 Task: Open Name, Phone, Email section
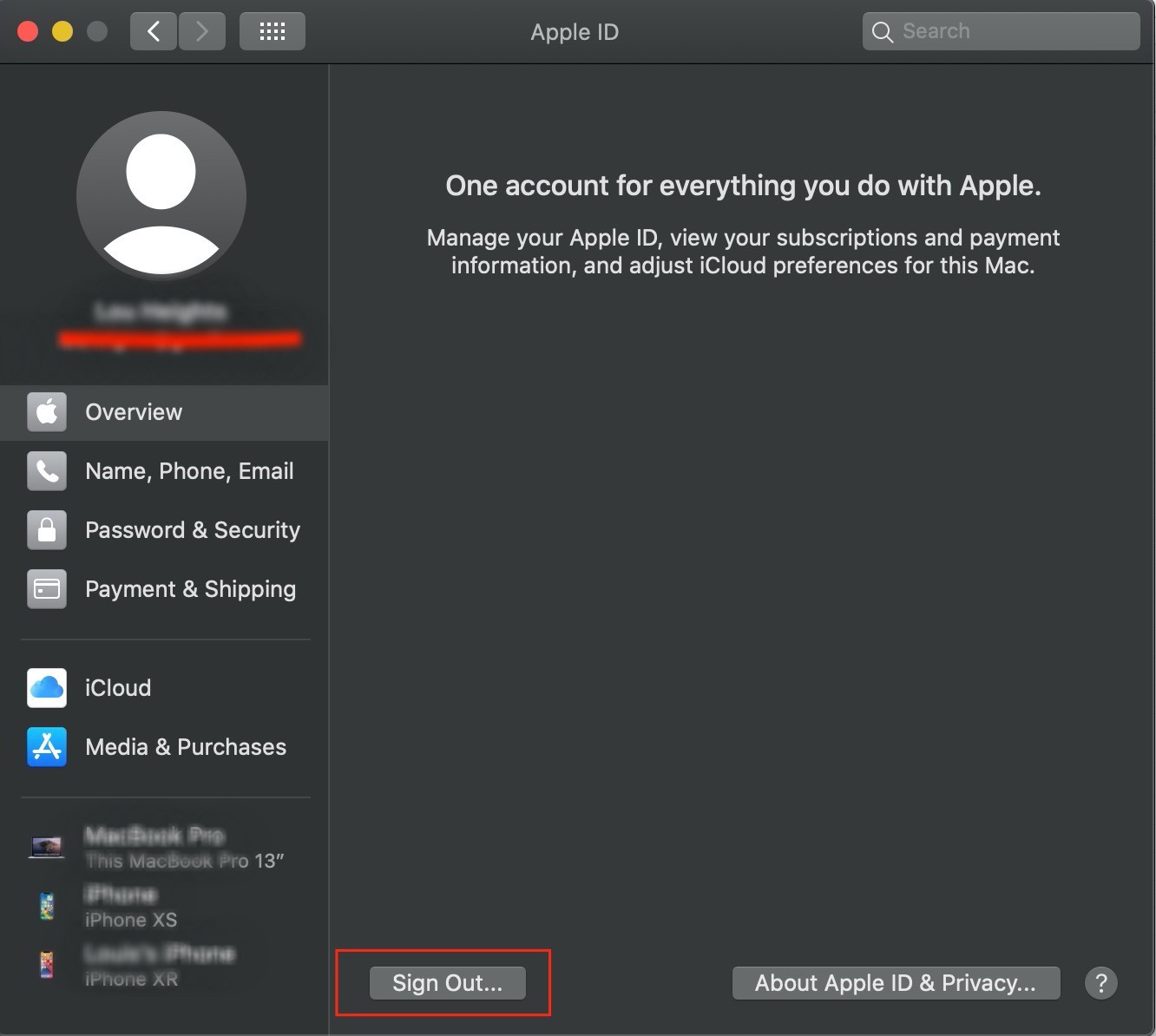(x=164, y=471)
